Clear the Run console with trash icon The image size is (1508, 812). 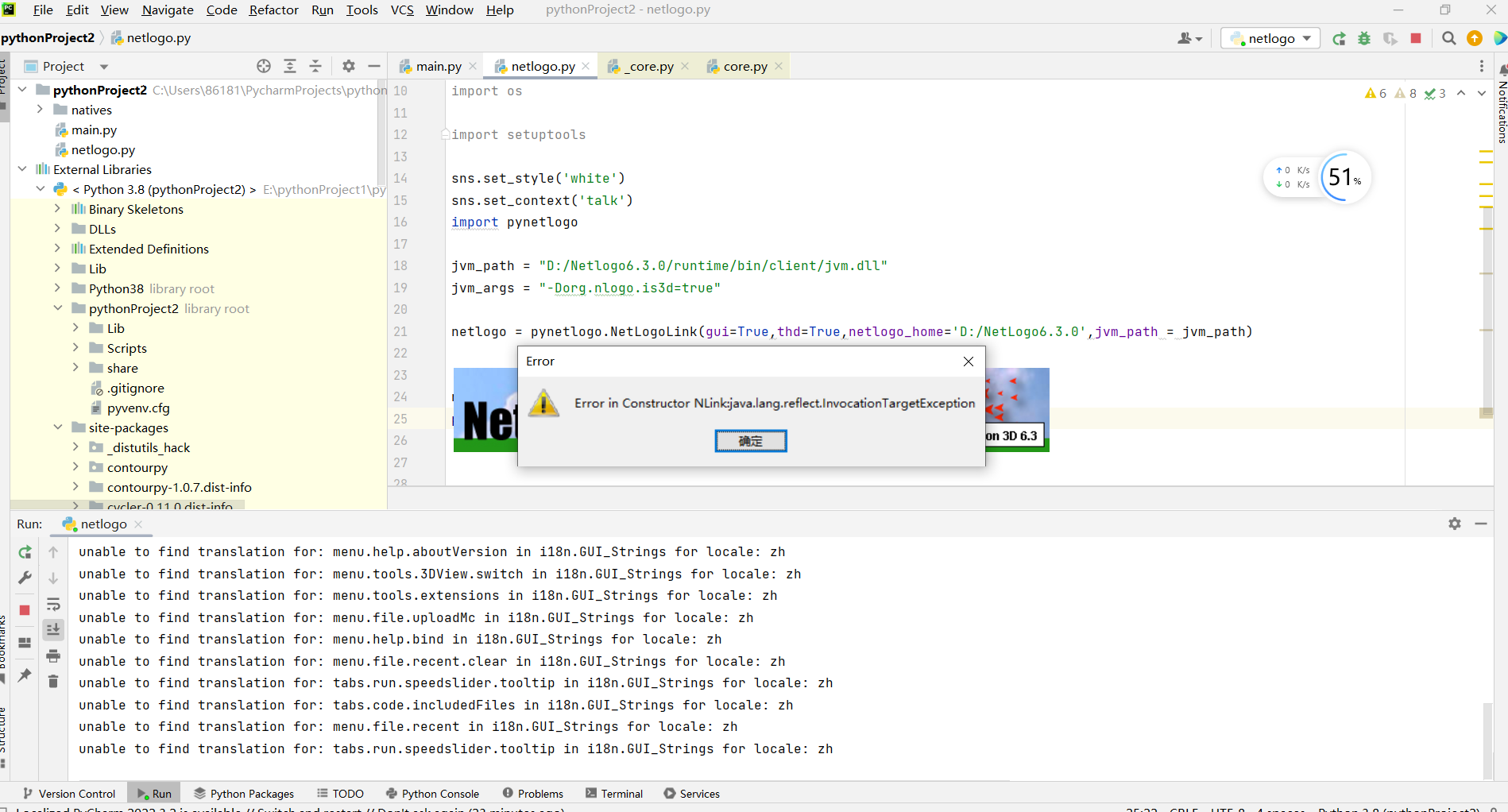53,681
